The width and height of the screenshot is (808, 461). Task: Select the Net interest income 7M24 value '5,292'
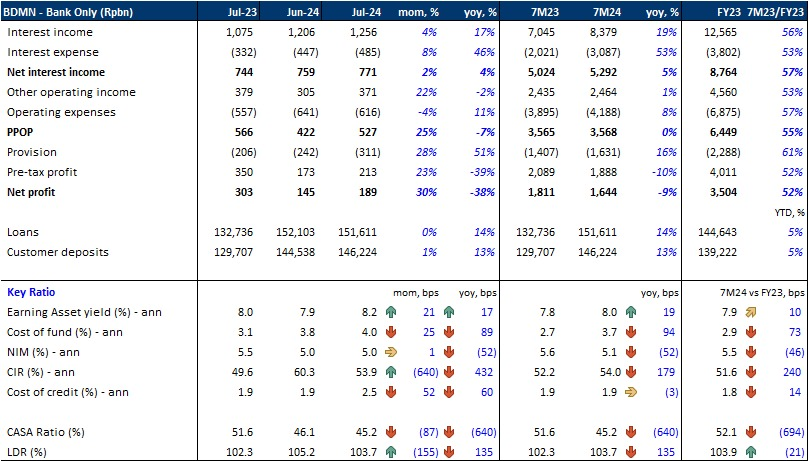click(x=603, y=72)
